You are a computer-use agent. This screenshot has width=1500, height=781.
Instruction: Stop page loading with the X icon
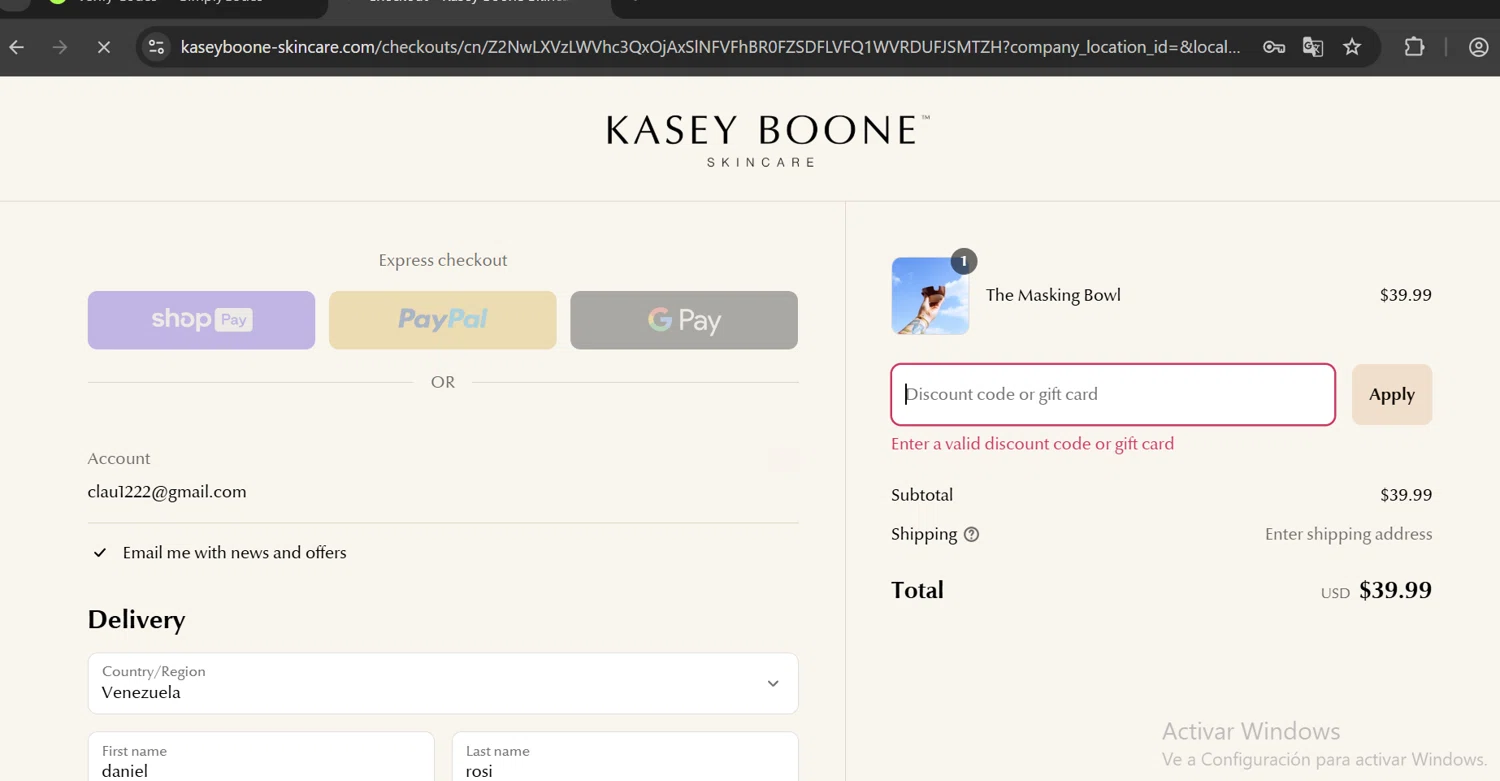[104, 47]
